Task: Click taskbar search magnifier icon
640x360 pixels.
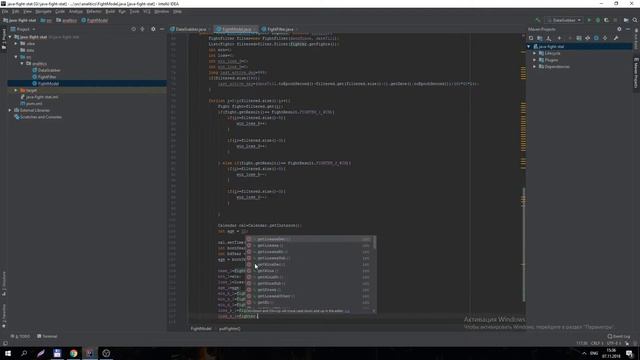Action: point(24,353)
